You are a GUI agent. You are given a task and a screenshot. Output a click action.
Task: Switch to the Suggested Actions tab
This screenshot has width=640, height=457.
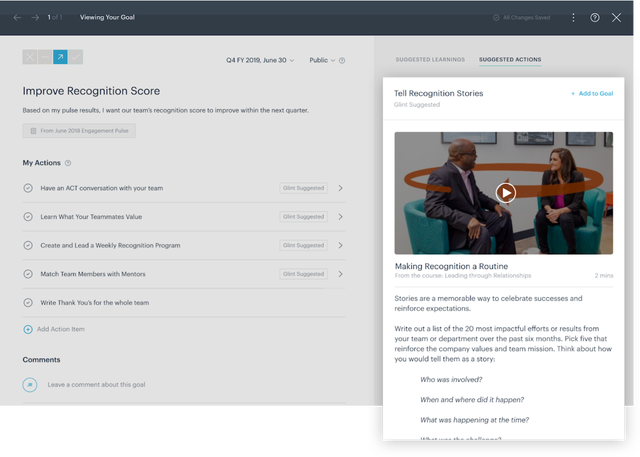tap(510, 60)
